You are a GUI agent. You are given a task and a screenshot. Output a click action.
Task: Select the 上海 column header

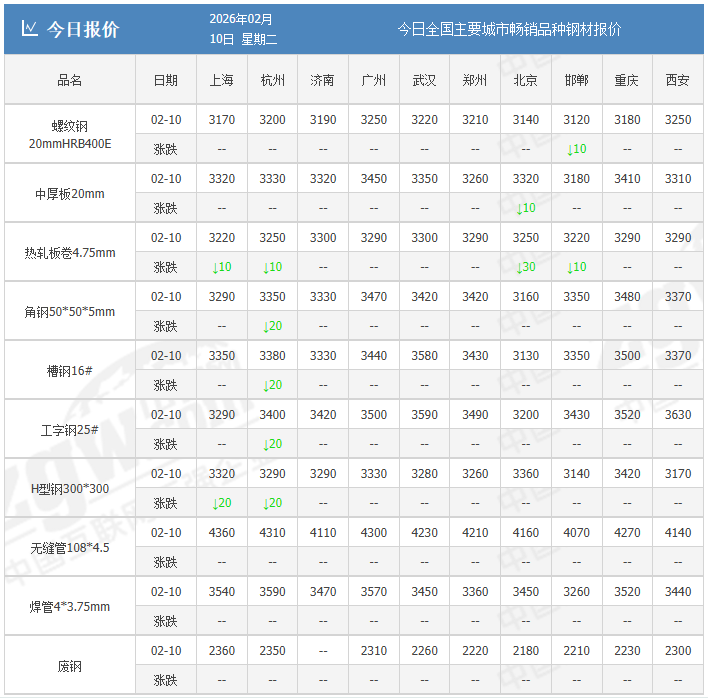click(222, 80)
